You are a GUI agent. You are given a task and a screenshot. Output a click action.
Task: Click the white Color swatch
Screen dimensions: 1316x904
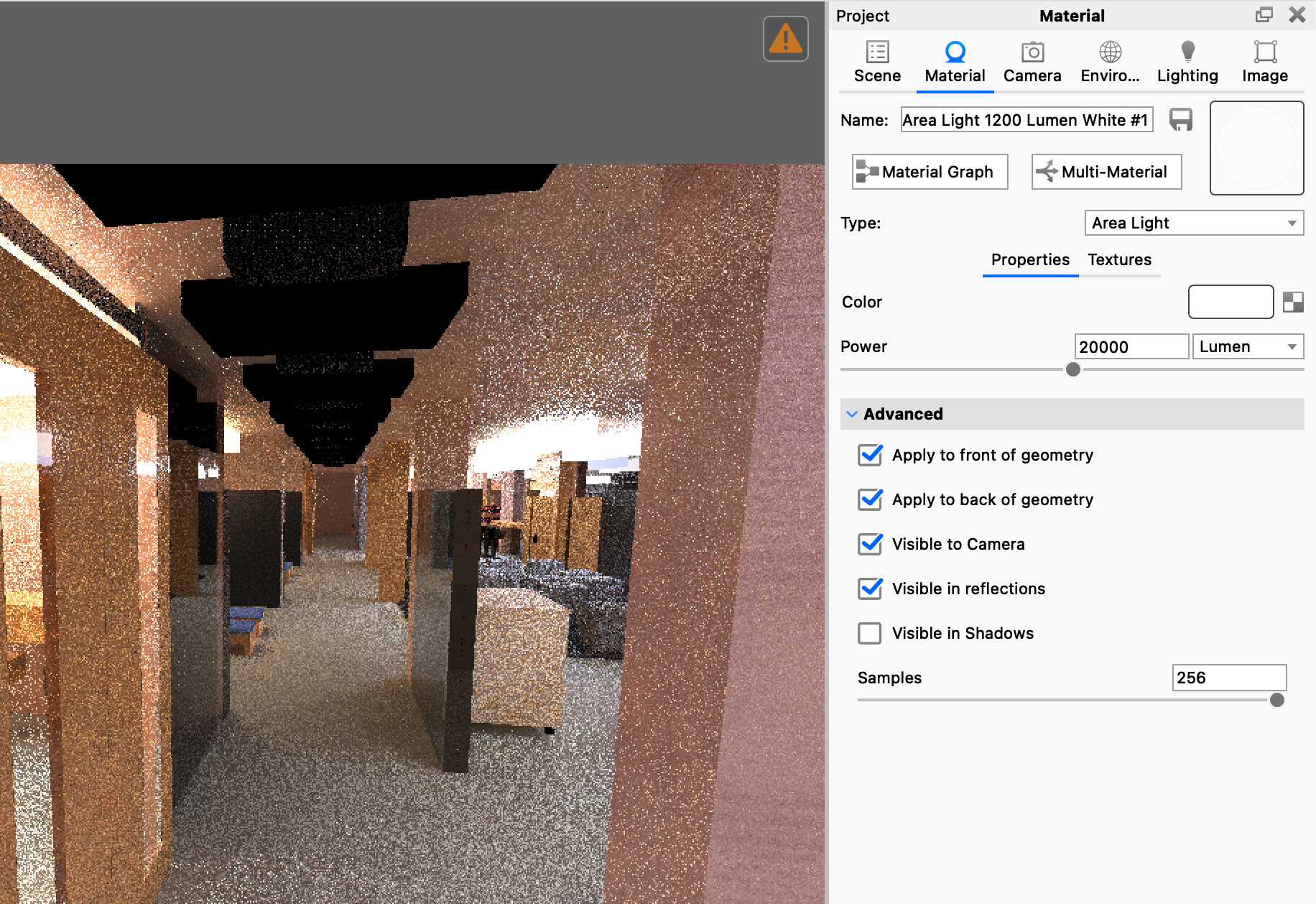(x=1231, y=302)
